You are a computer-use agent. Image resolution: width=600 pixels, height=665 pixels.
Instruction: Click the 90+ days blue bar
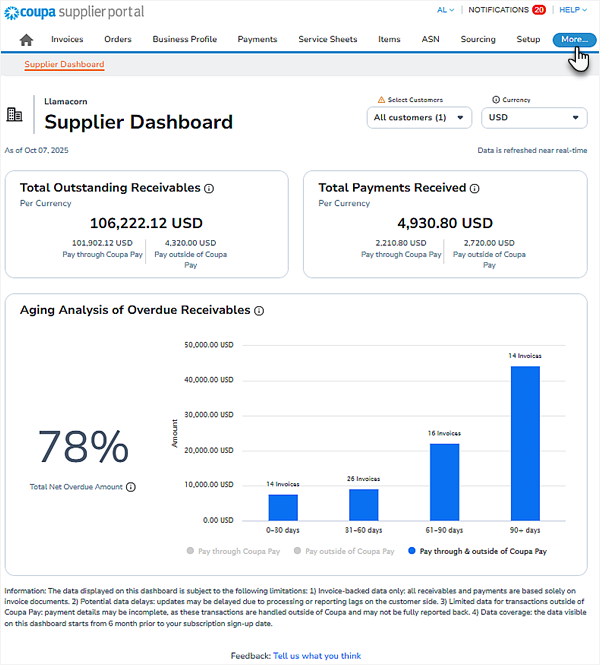(525, 443)
